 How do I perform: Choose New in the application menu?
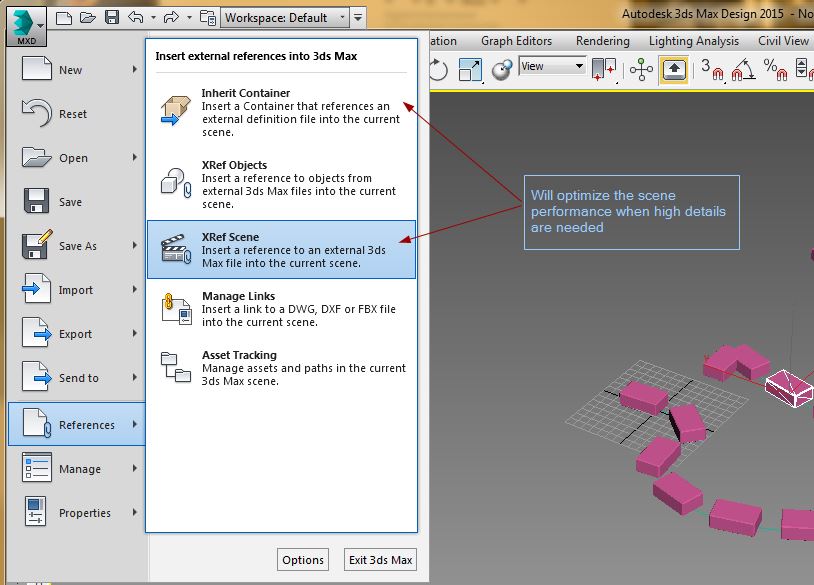tap(76, 70)
